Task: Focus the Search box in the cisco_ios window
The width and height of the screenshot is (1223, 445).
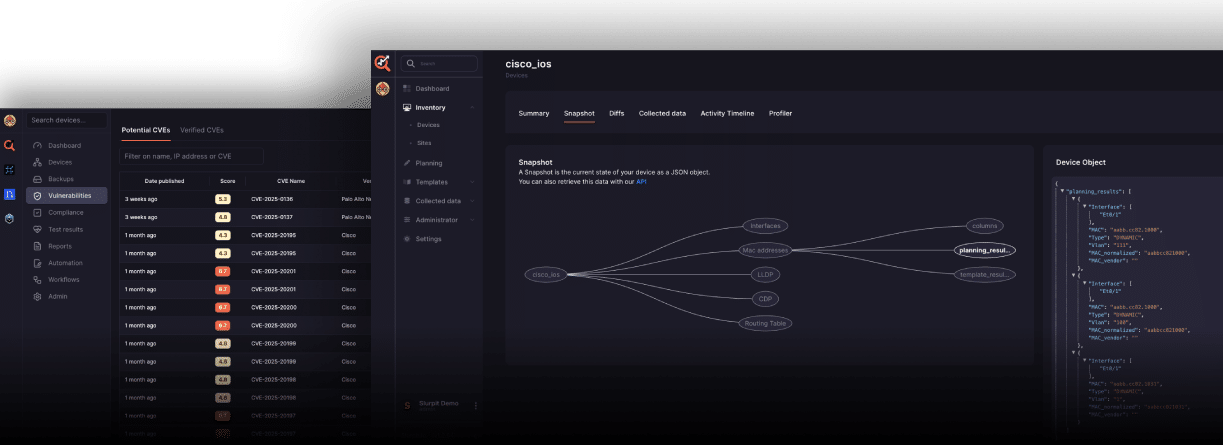Action: (437, 63)
